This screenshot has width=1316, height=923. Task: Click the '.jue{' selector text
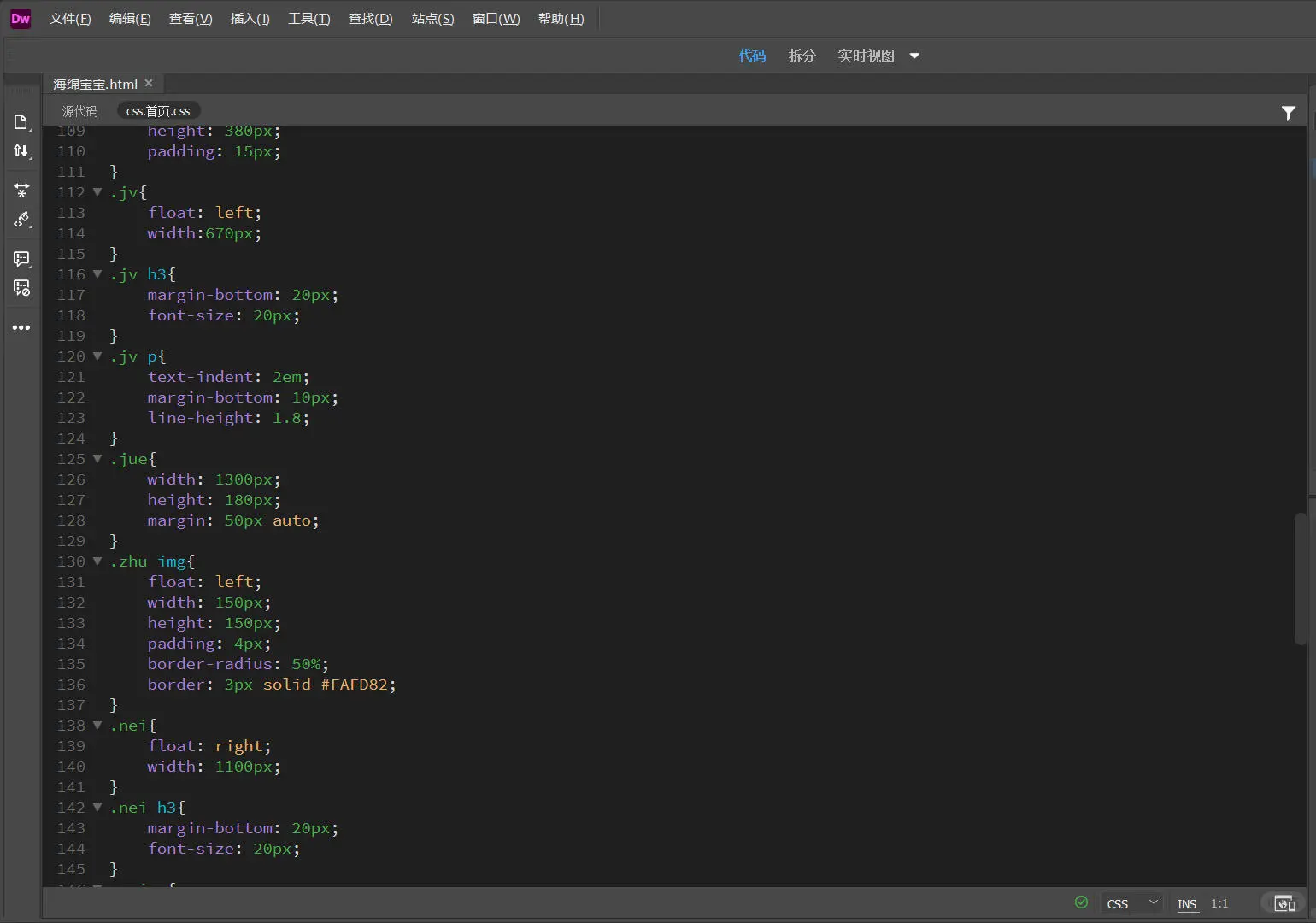(x=133, y=459)
